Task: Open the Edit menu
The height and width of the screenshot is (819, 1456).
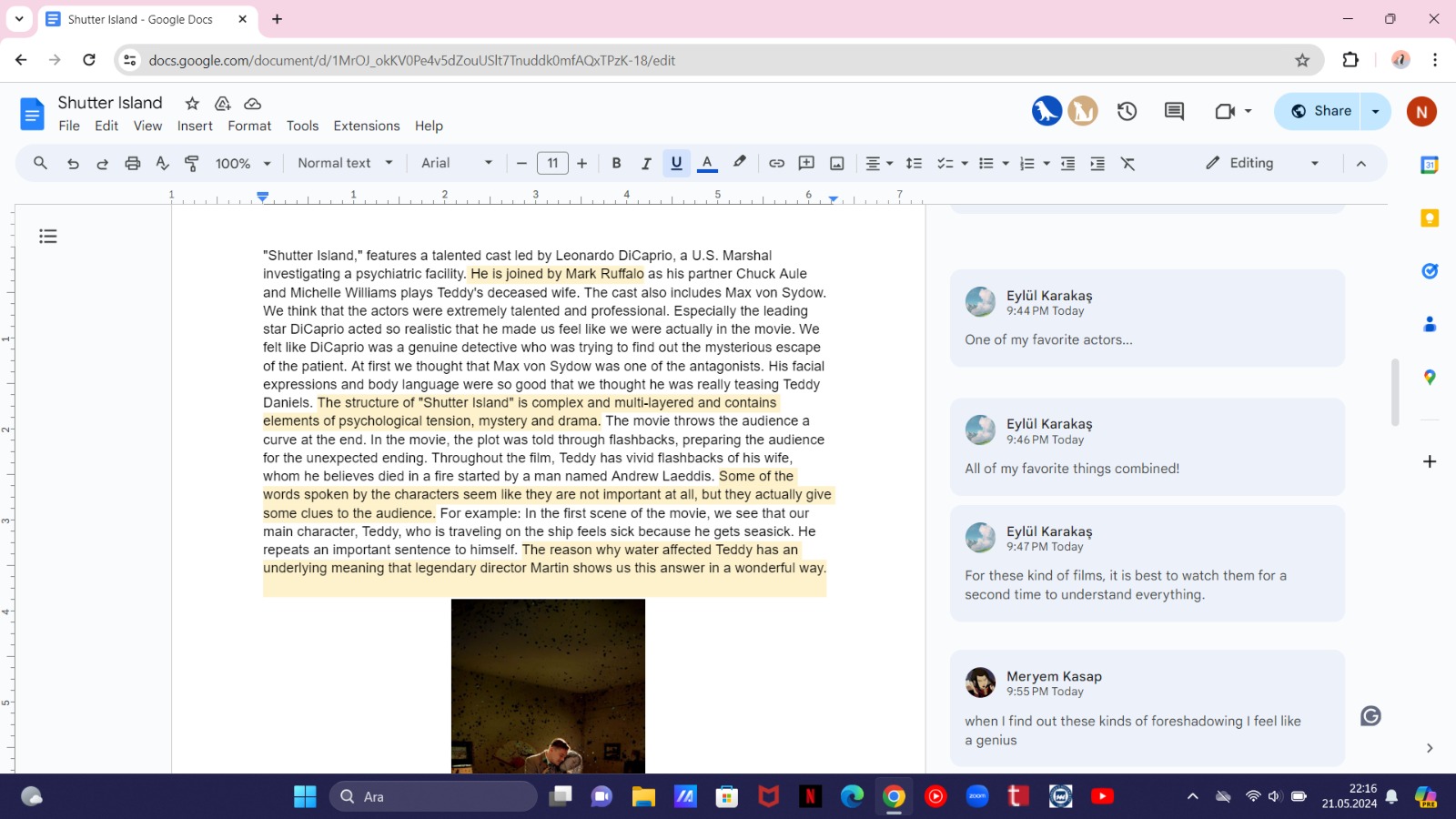Action: 106,126
